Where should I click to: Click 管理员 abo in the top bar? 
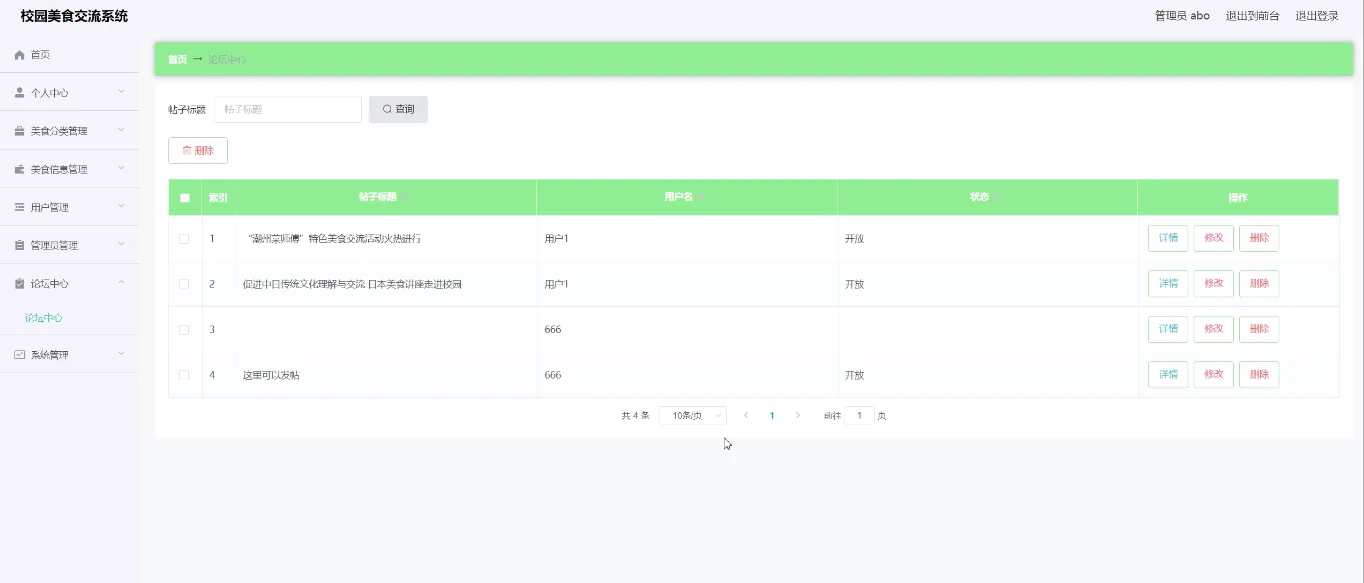tap(1182, 16)
